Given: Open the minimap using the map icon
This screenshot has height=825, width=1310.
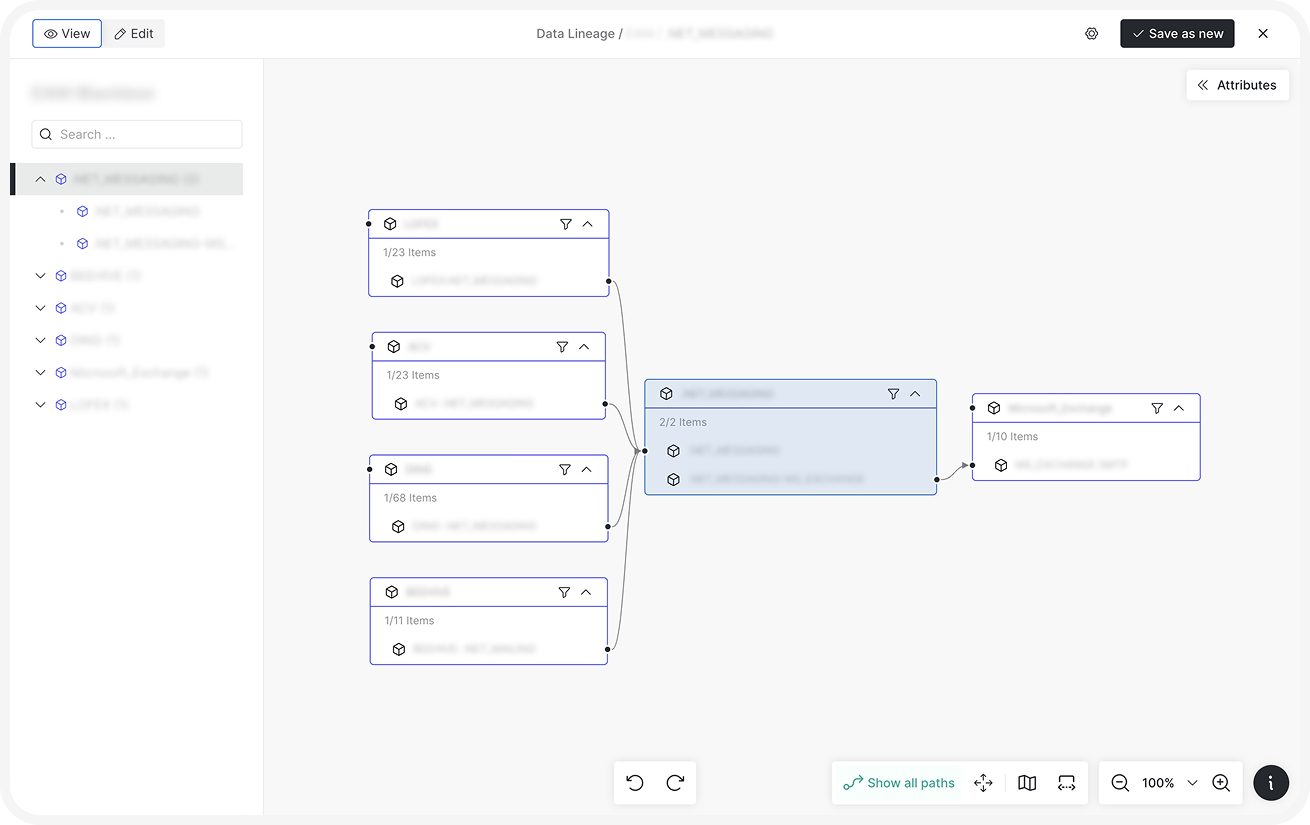Looking at the screenshot, I should click(x=1027, y=783).
